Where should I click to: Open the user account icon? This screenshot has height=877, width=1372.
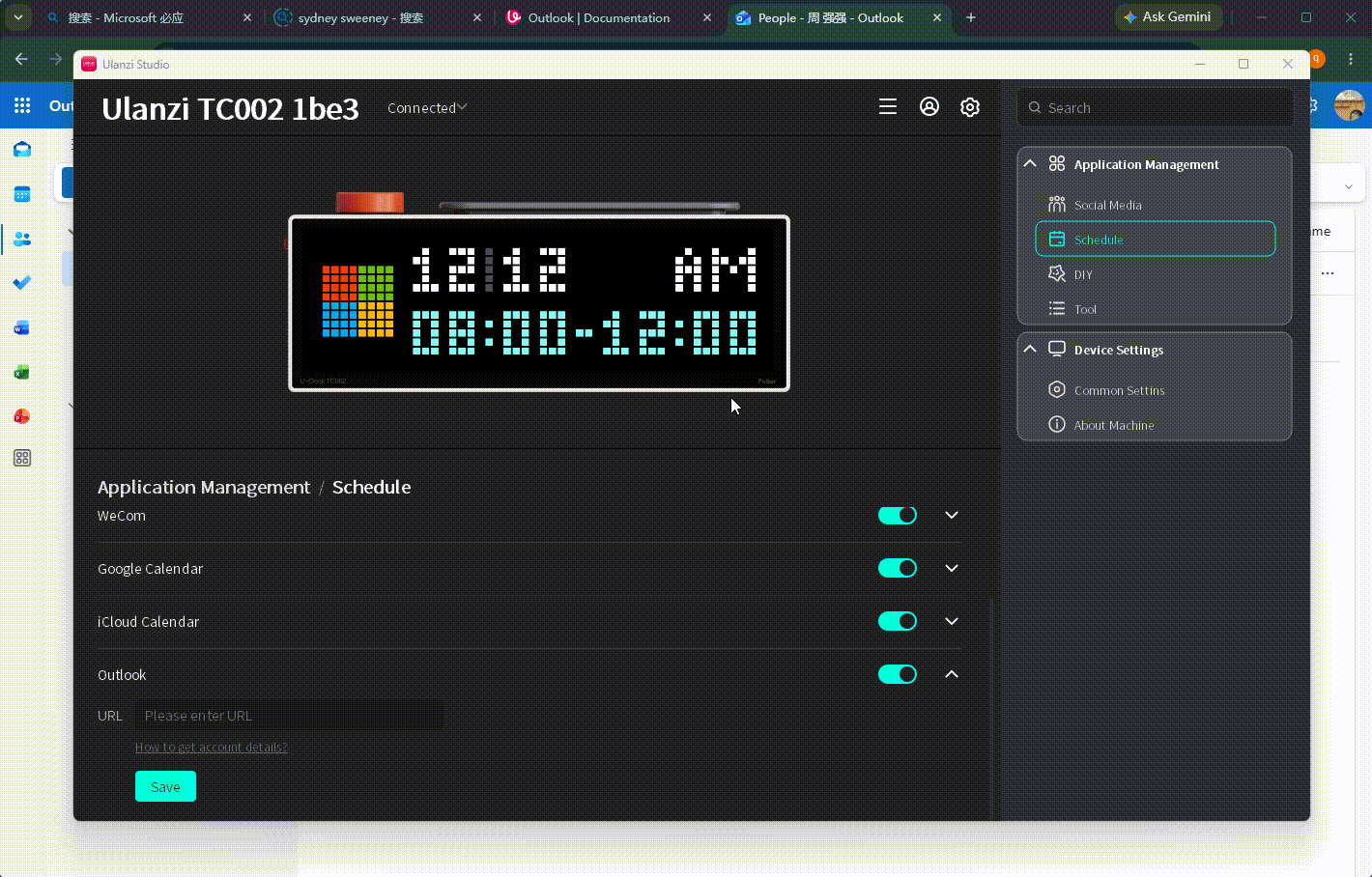coord(929,107)
